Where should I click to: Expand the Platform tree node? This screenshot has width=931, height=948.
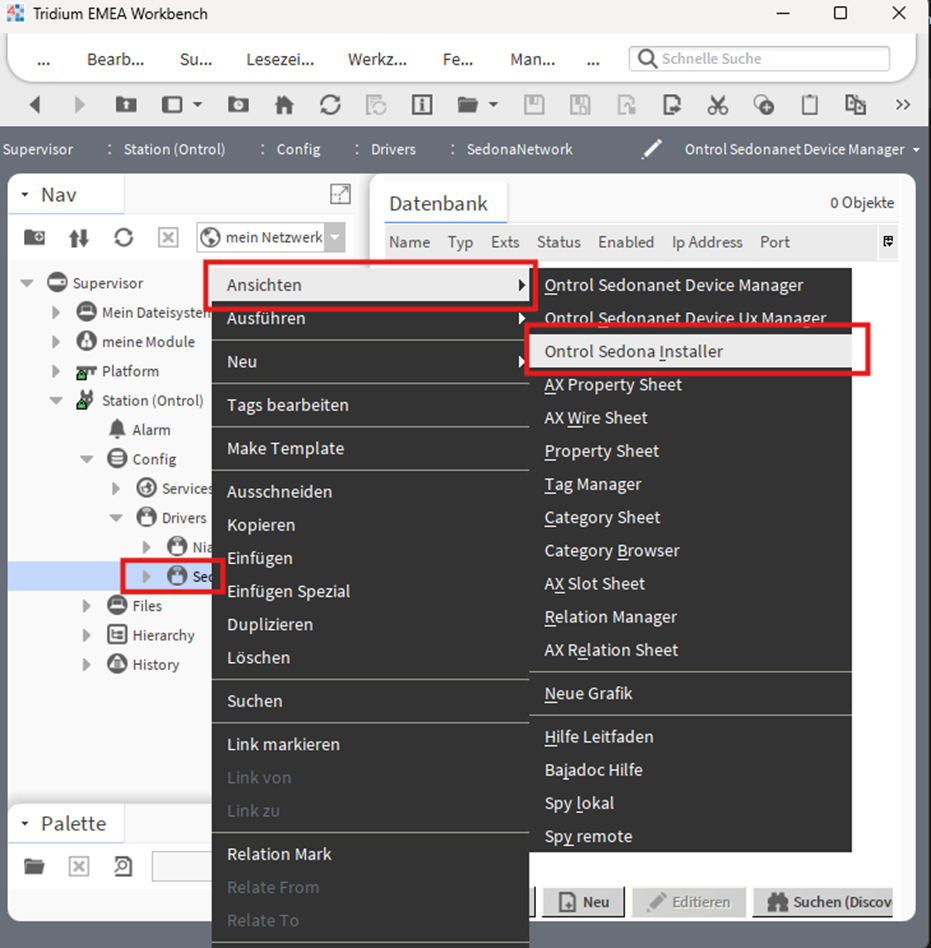[56, 371]
